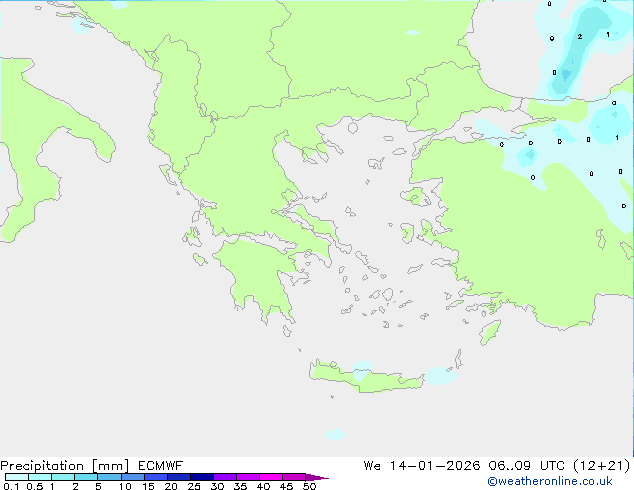The image size is (634, 490).
Task: Click the '06..09 UTC' time label
Action: [524, 466]
